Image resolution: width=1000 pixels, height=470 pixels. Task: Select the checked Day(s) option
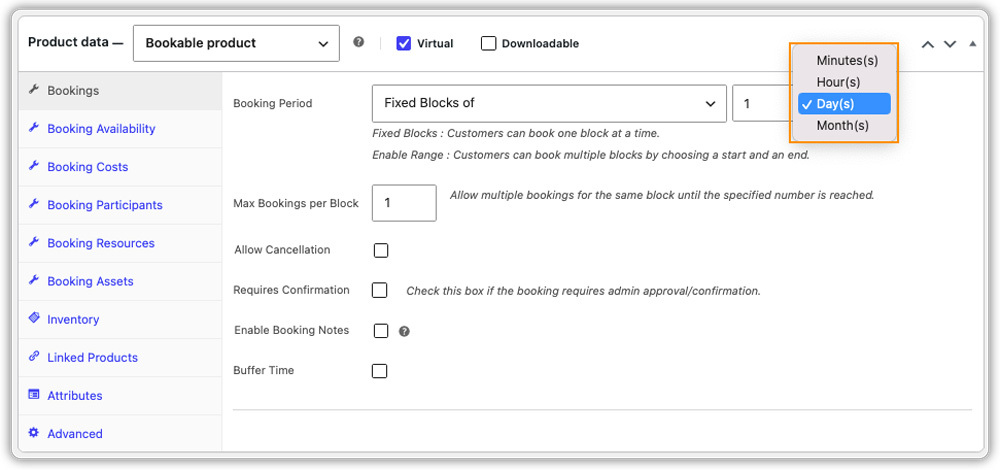844,104
